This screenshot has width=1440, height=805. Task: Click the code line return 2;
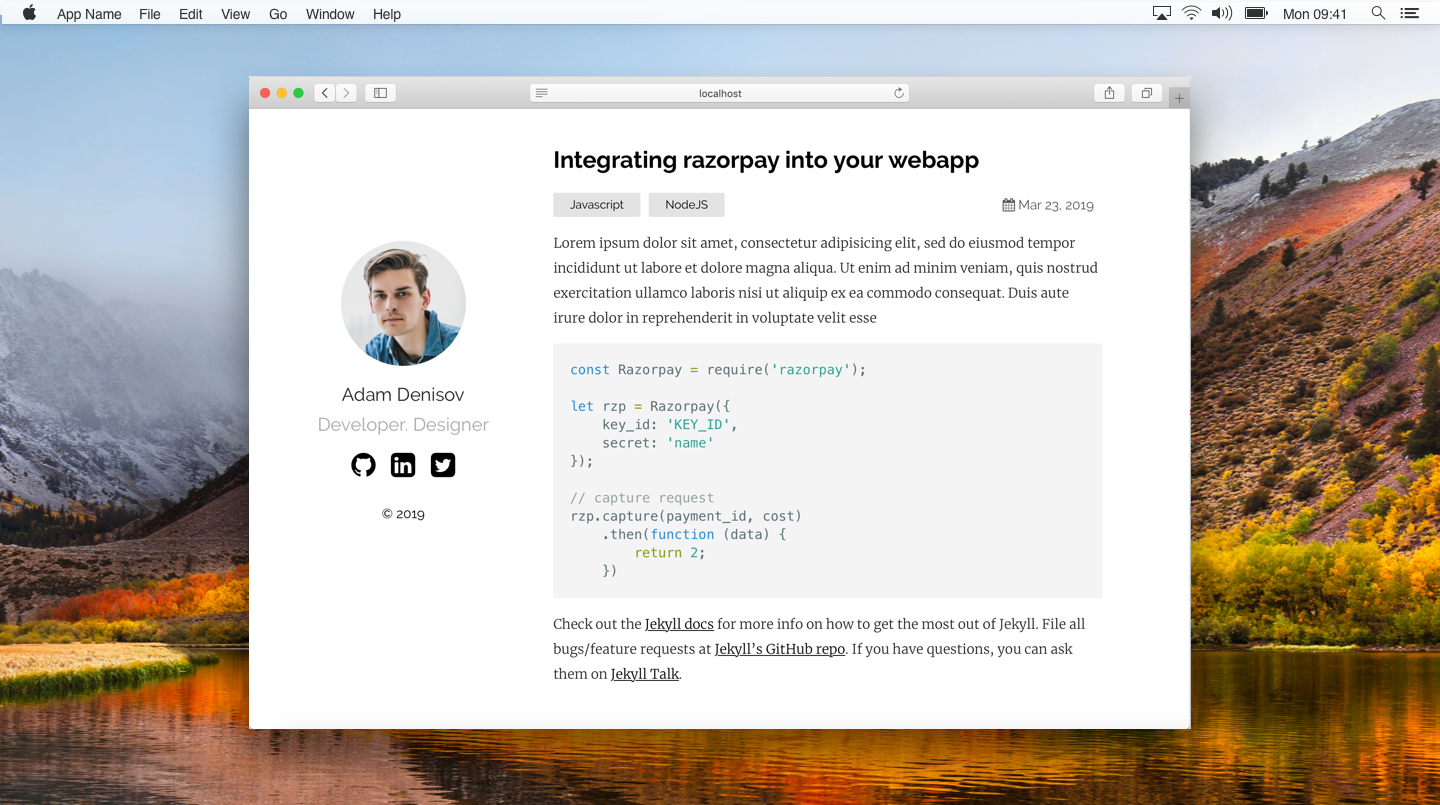[x=670, y=553]
